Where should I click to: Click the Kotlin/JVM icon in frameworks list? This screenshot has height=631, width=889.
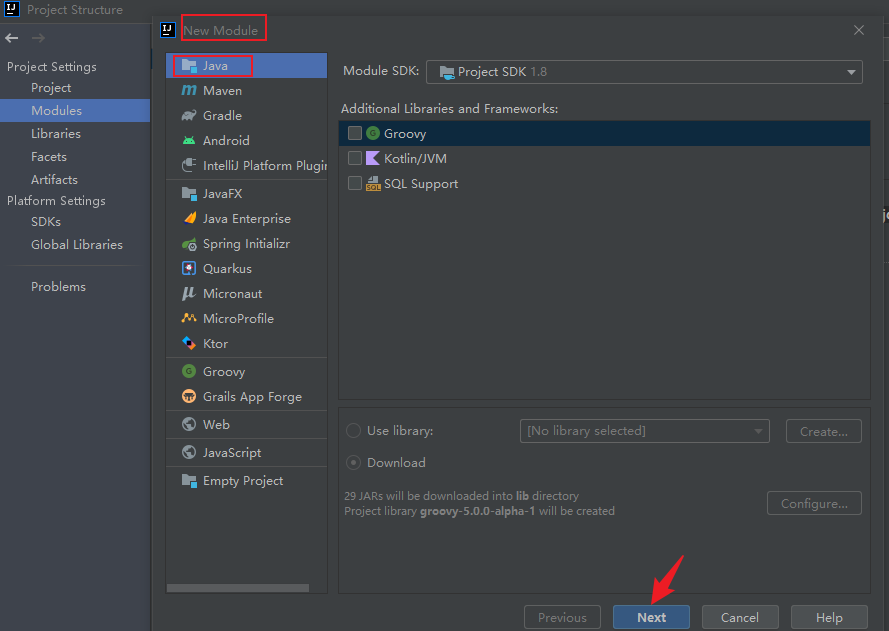pyautogui.click(x=373, y=158)
